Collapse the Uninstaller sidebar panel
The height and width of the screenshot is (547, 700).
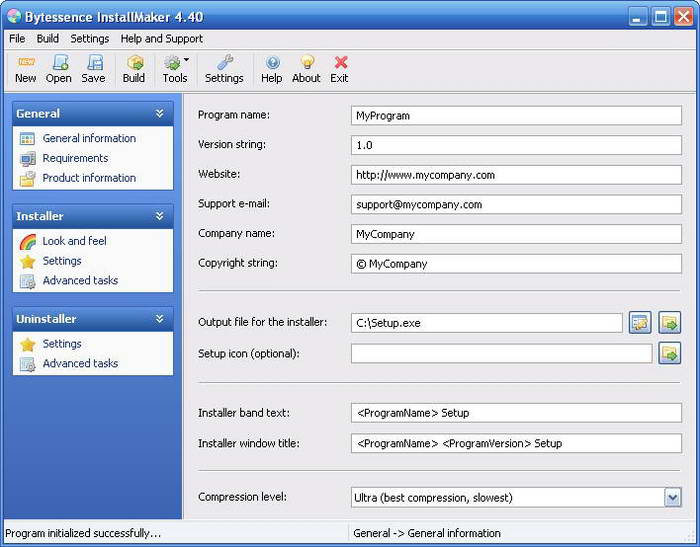pos(159,319)
